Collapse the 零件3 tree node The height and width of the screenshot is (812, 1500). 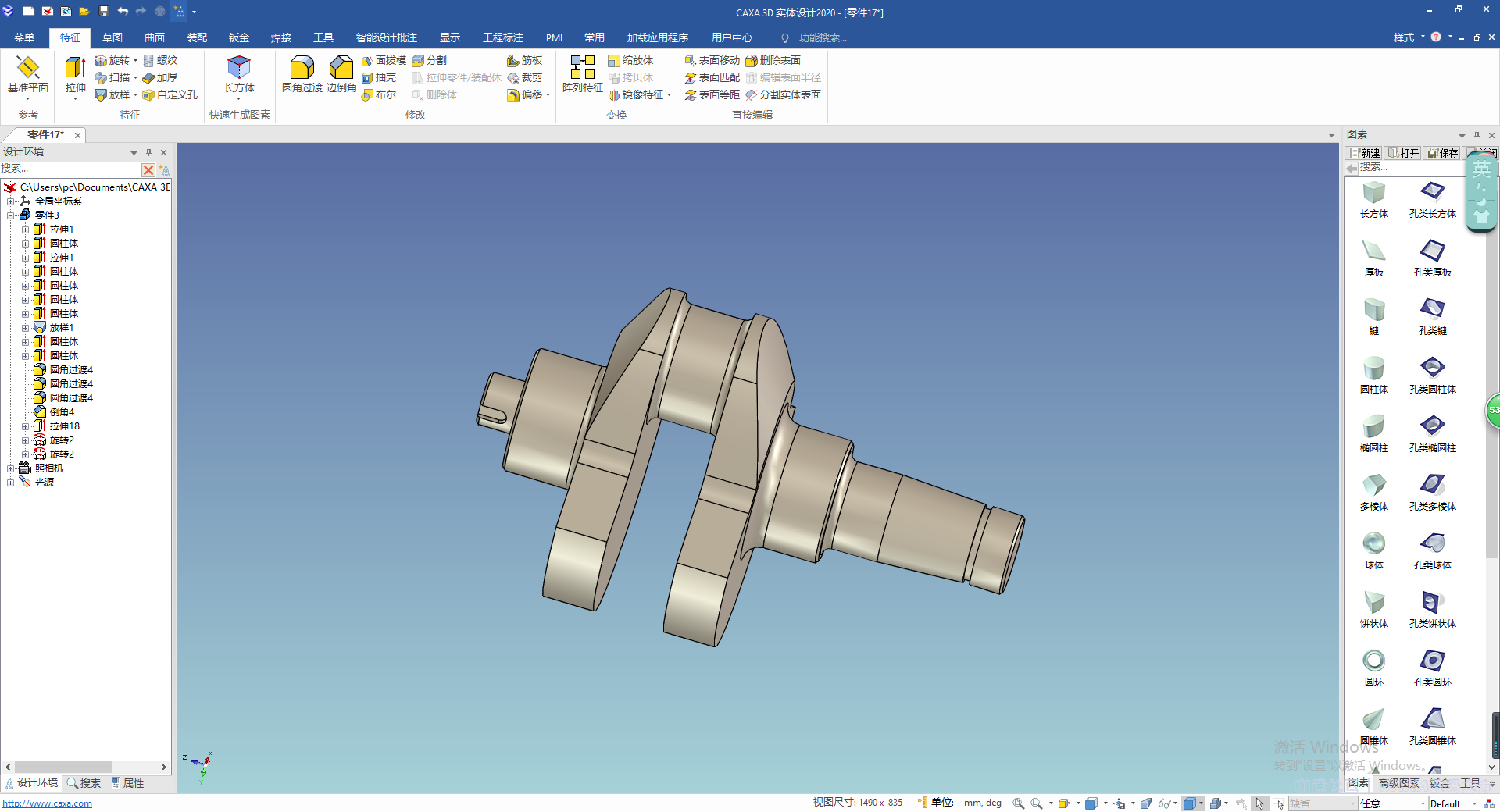click(11, 215)
